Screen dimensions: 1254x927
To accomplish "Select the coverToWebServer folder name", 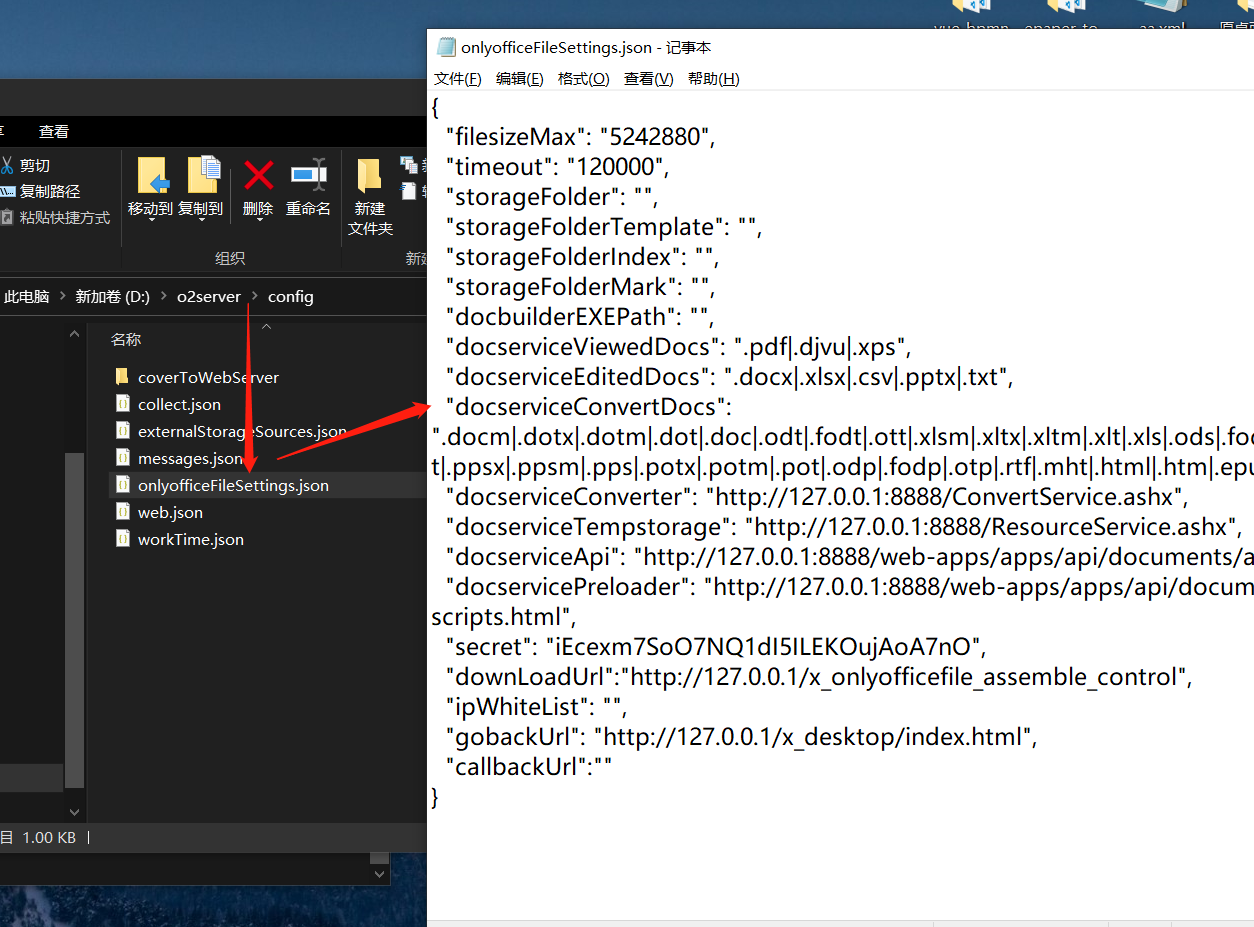I will [x=208, y=377].
